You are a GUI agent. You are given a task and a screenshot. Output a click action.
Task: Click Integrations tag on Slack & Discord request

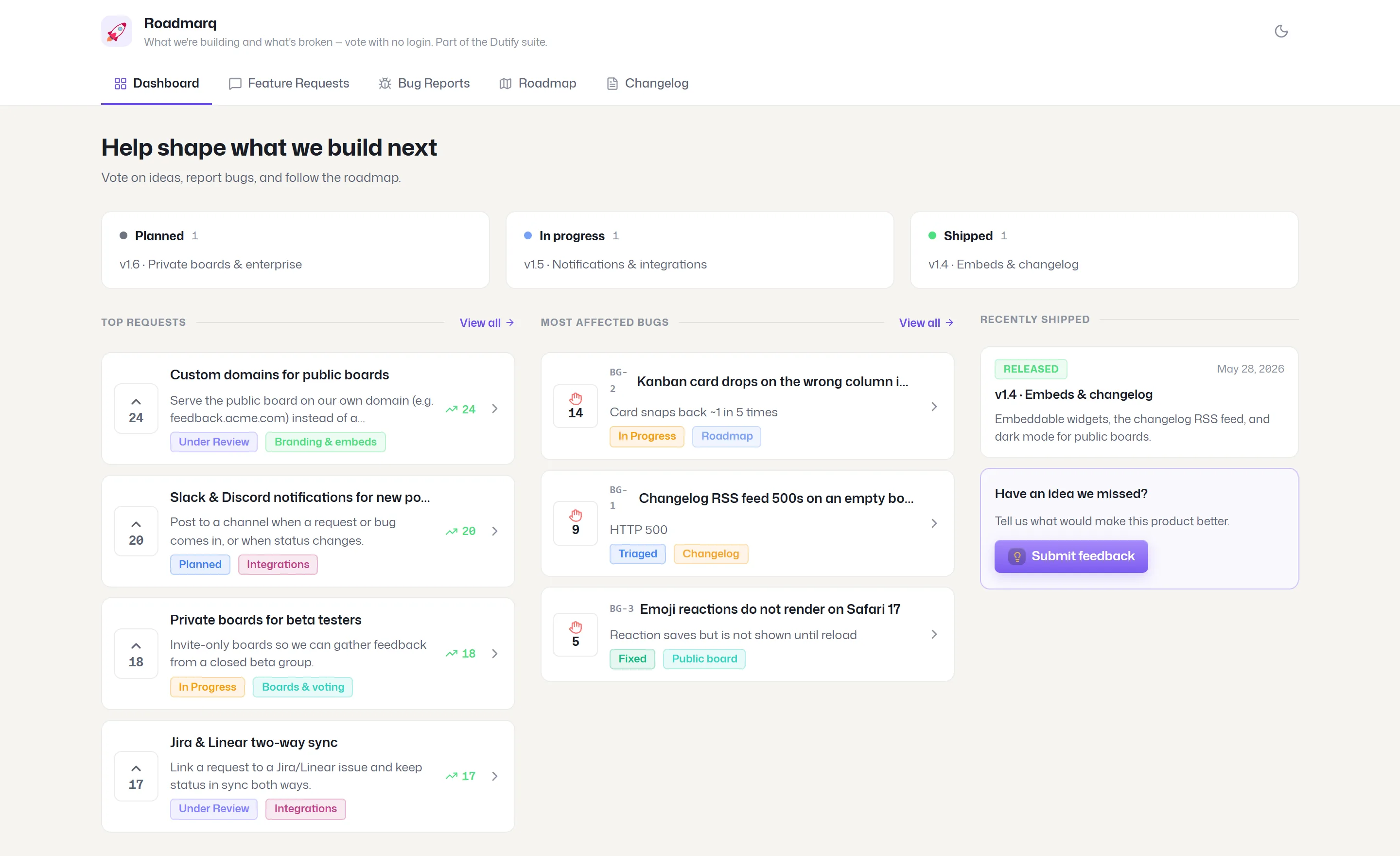pos(278,564)
